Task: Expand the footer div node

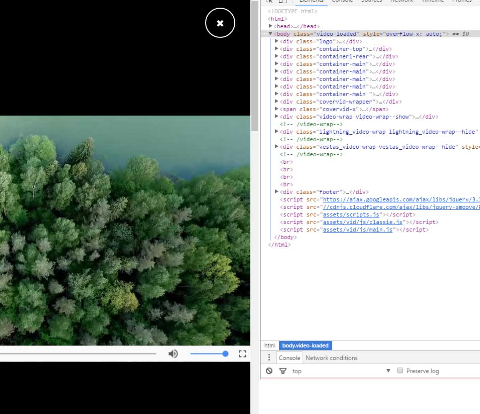Action: point(277,192)
